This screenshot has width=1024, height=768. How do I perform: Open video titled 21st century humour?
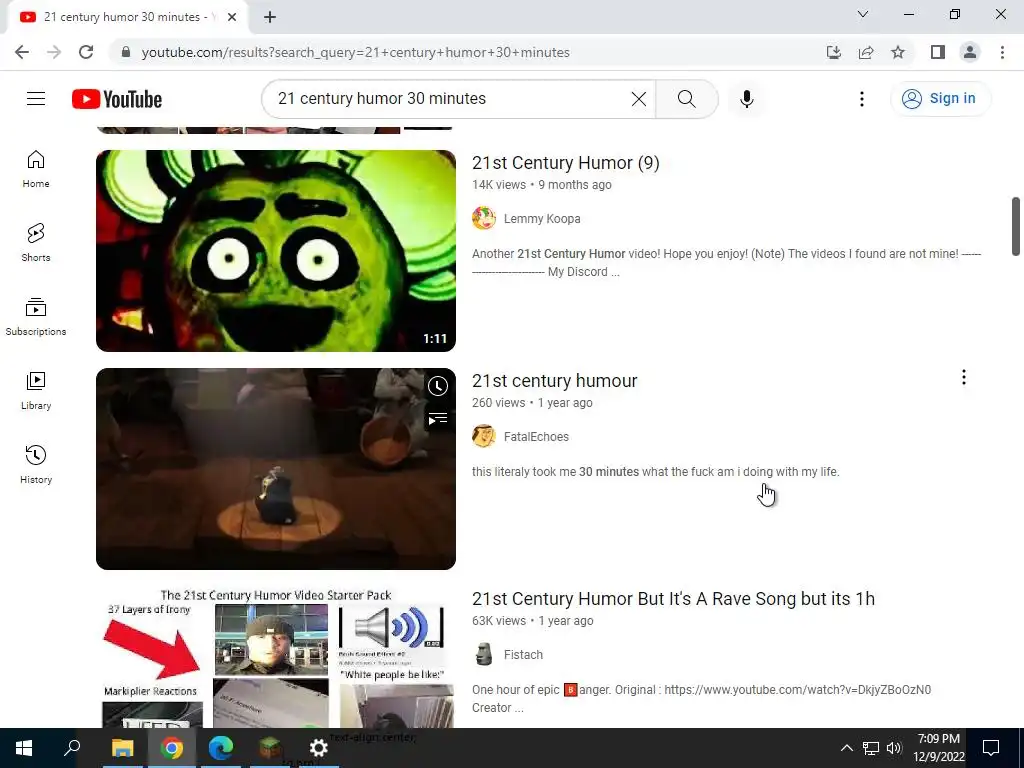click(x=554, y=381)
